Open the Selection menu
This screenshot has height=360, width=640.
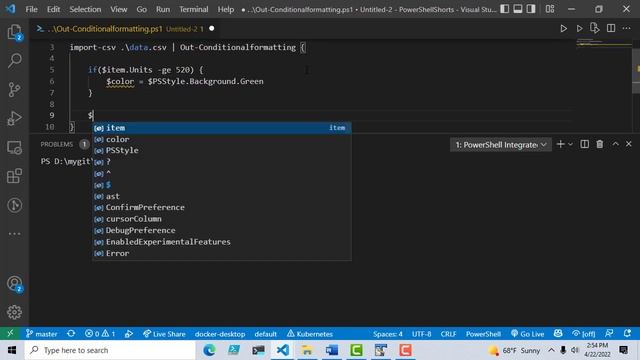[85, 9]
